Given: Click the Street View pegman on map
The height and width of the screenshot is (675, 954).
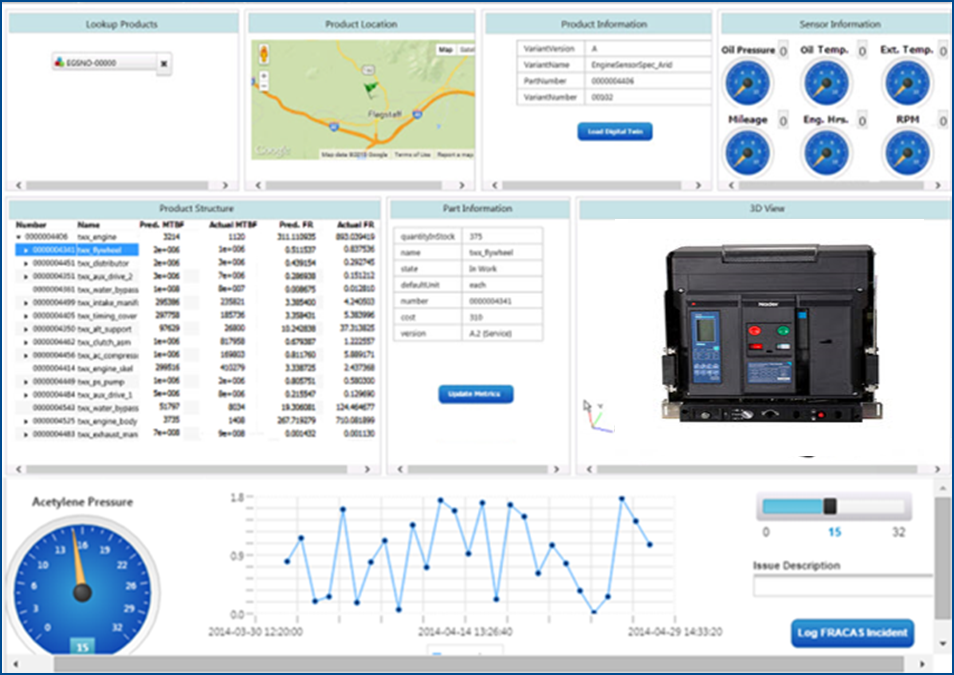Looking at the screenshot, I should 263,53.
